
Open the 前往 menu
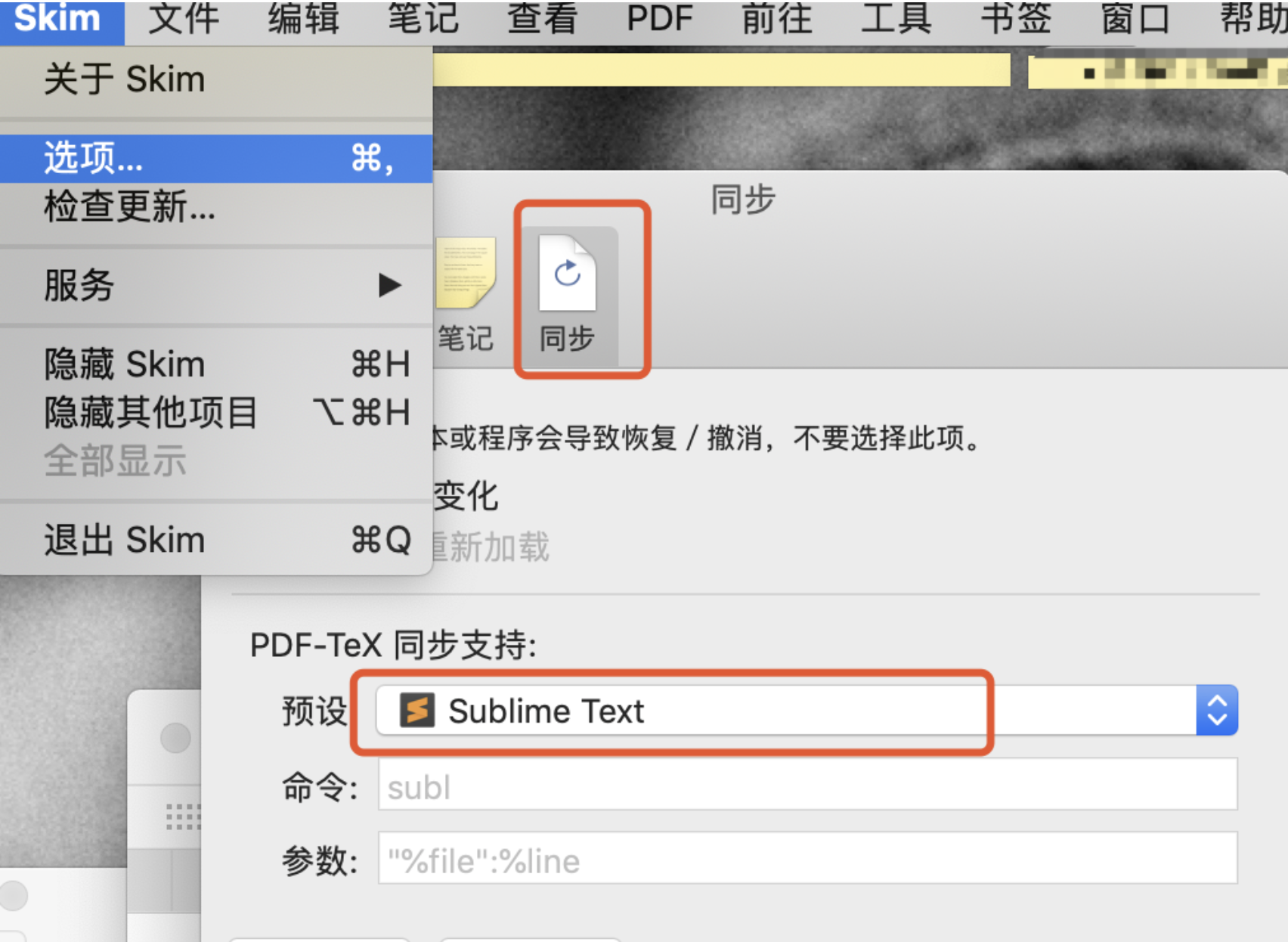[x=777, y=20]
